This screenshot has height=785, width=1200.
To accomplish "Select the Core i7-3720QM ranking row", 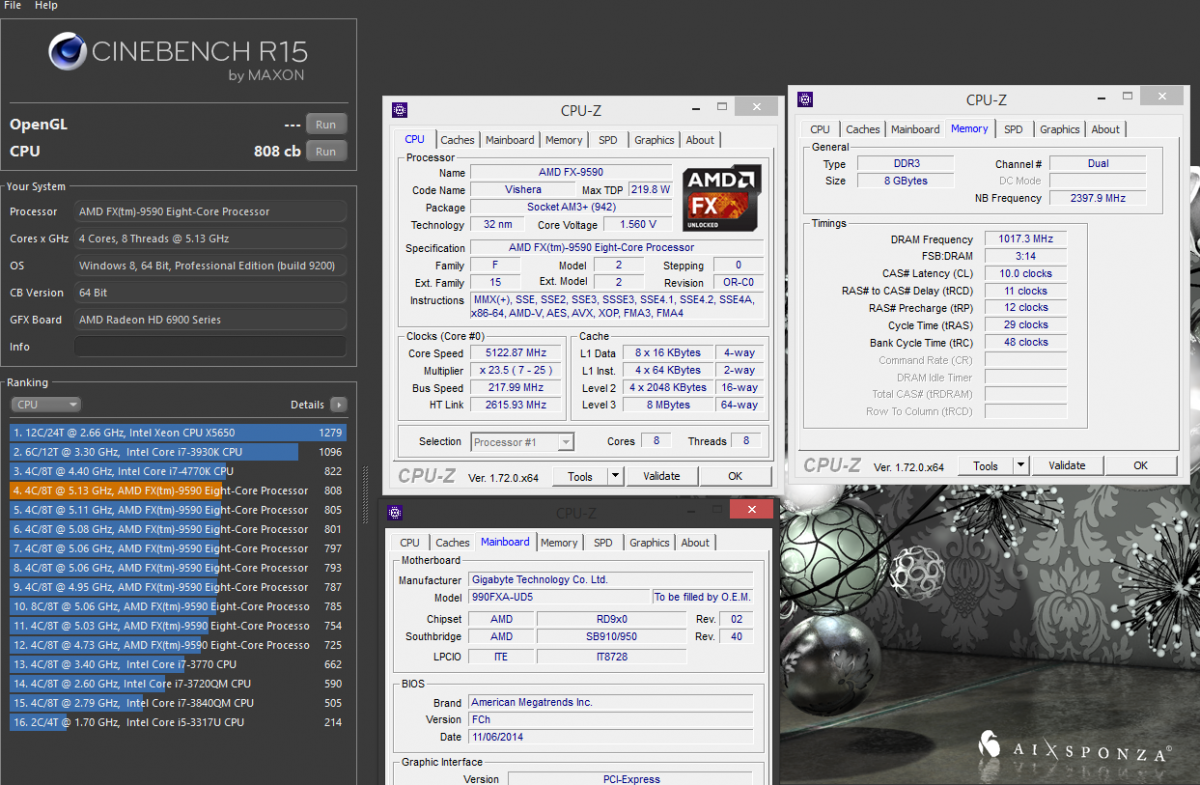I will pyautogui.click(x=179, y=684).
